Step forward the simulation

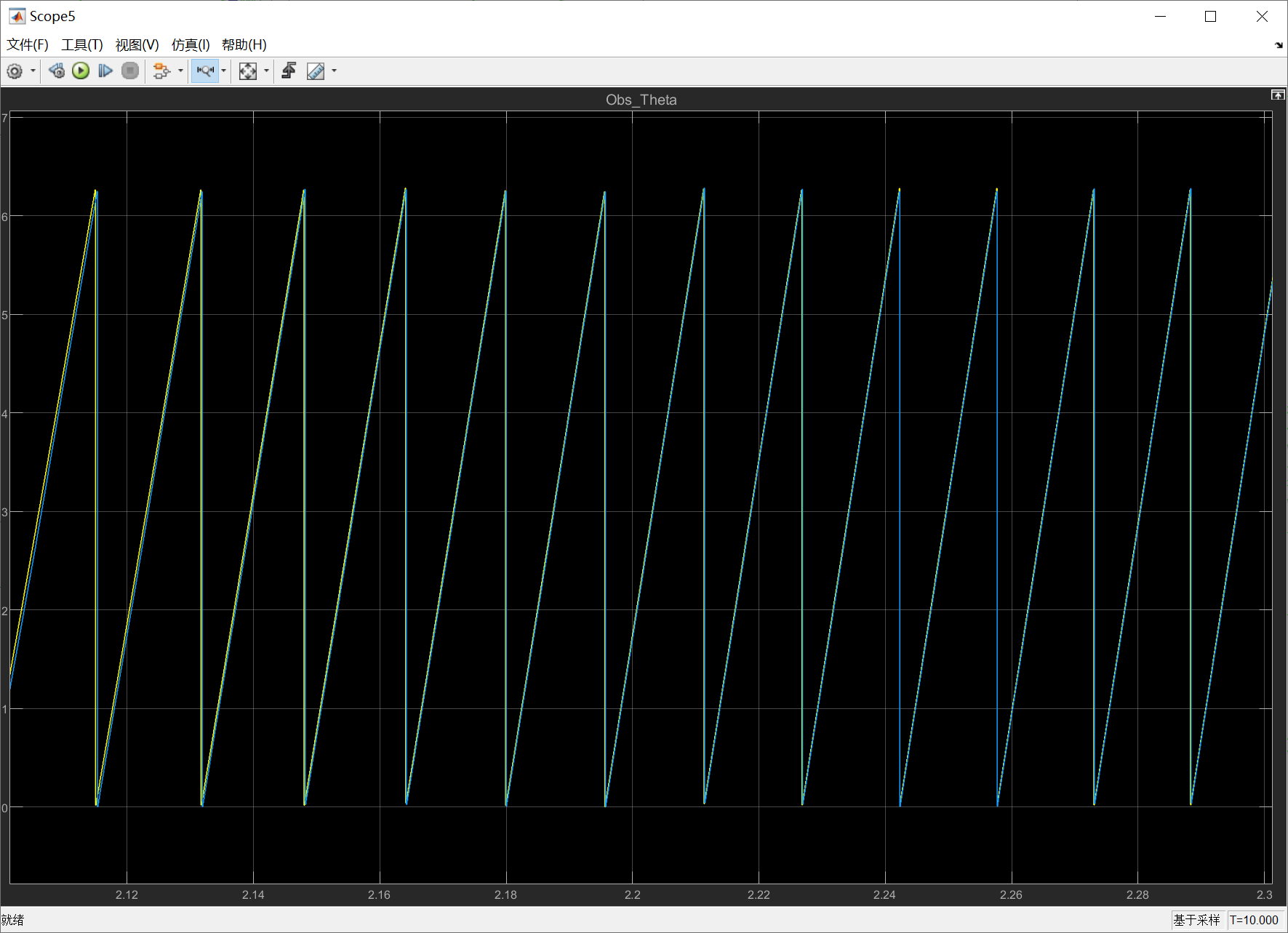(x=105, y=71)
